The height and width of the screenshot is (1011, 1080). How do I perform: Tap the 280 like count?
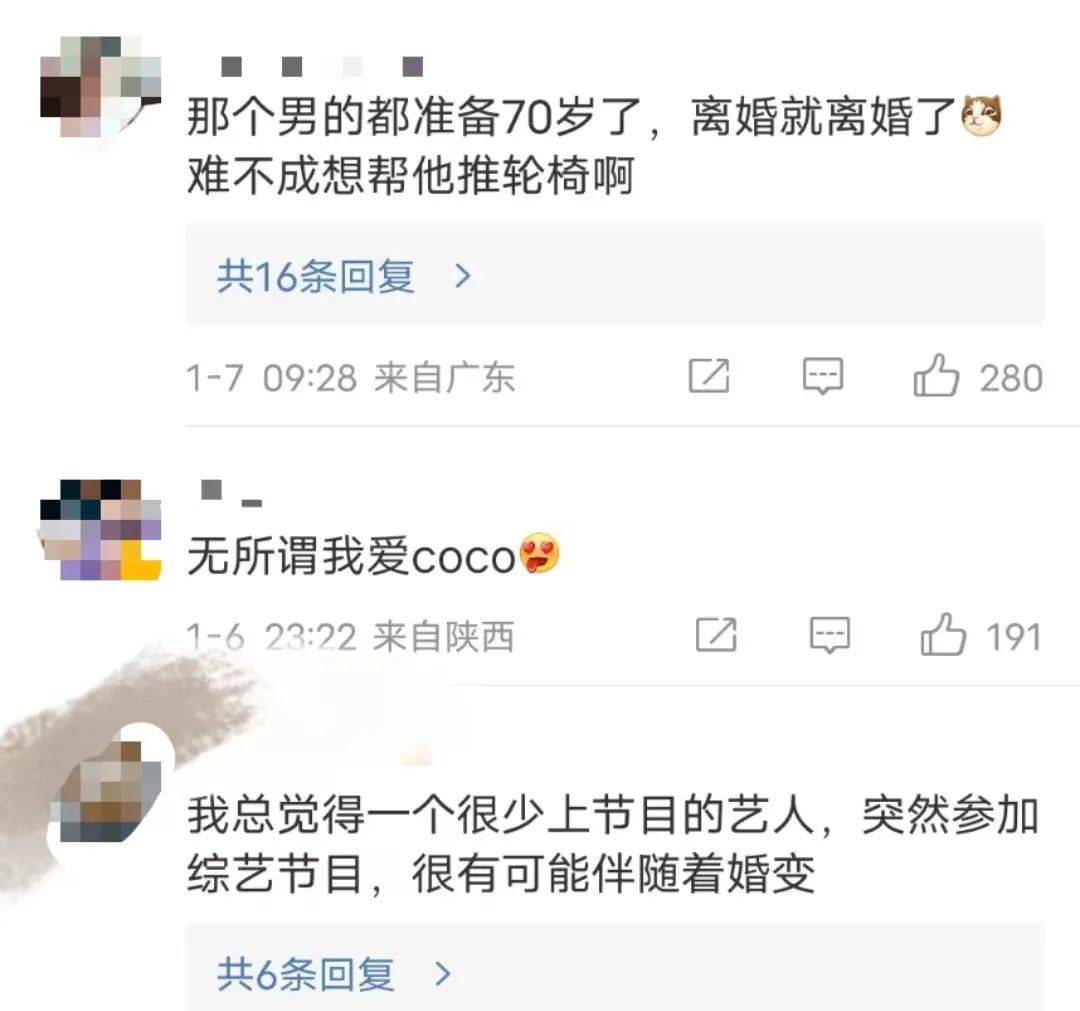tap(1011, 378)
